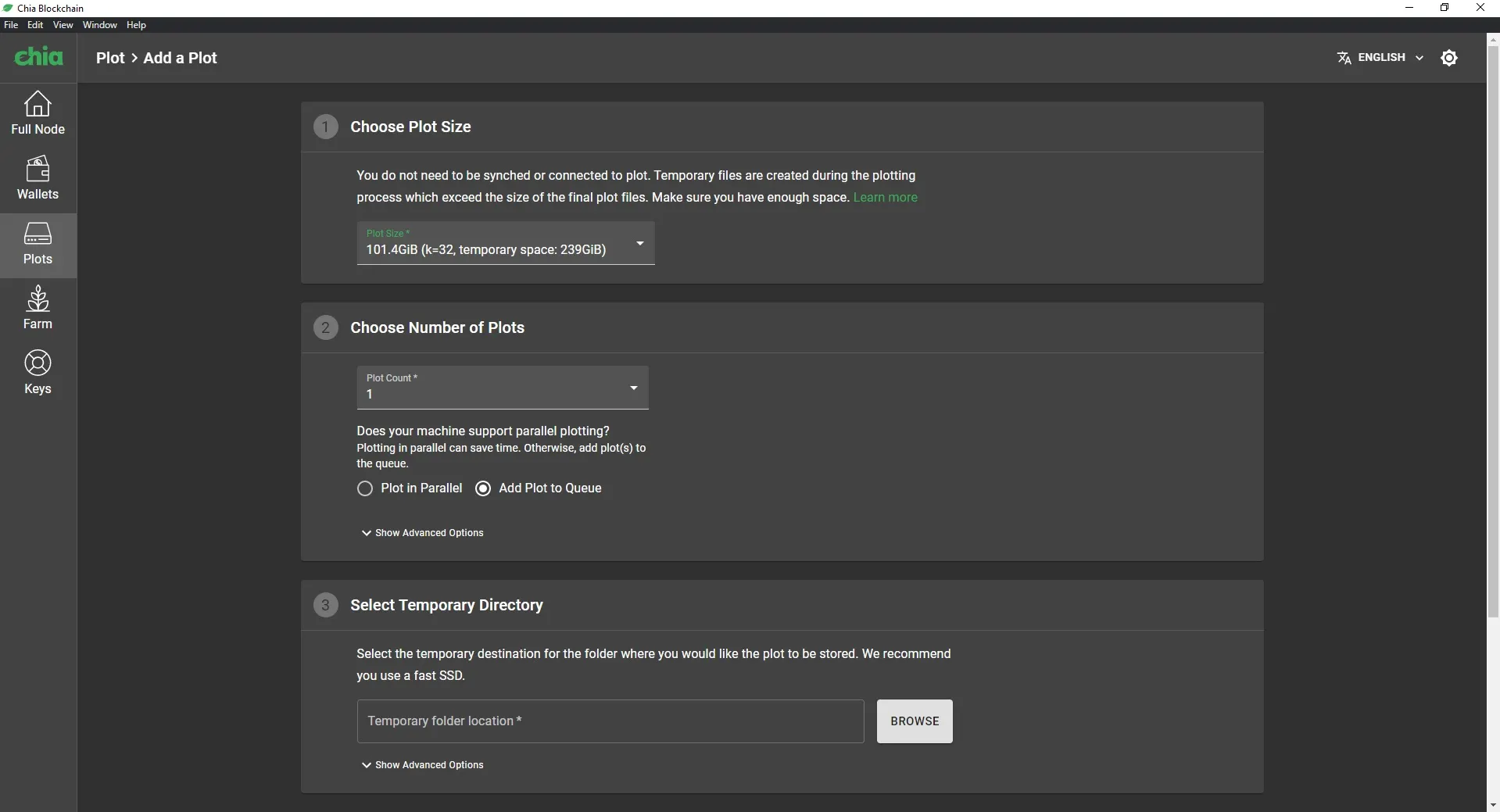Click the language translate icon

click(x=1344, y=58)
